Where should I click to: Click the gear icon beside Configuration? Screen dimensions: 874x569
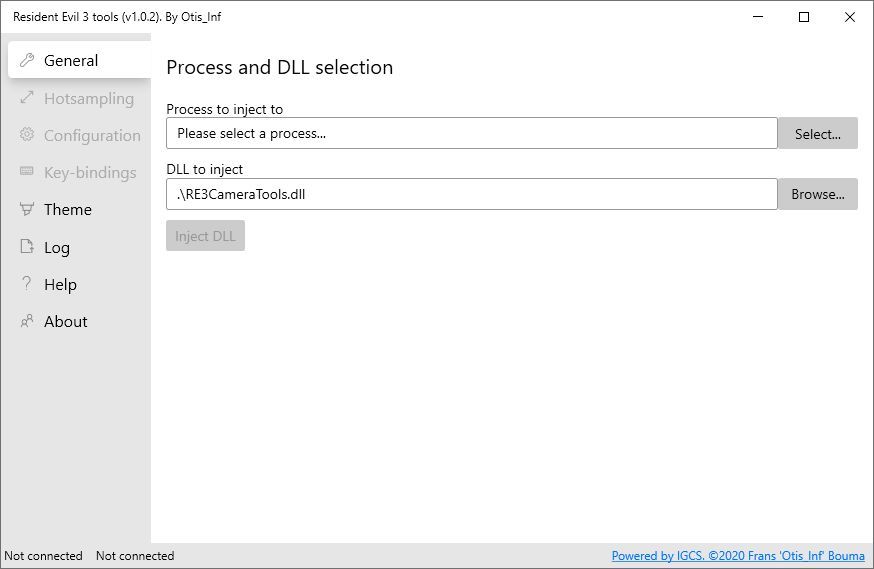(27, 135)
